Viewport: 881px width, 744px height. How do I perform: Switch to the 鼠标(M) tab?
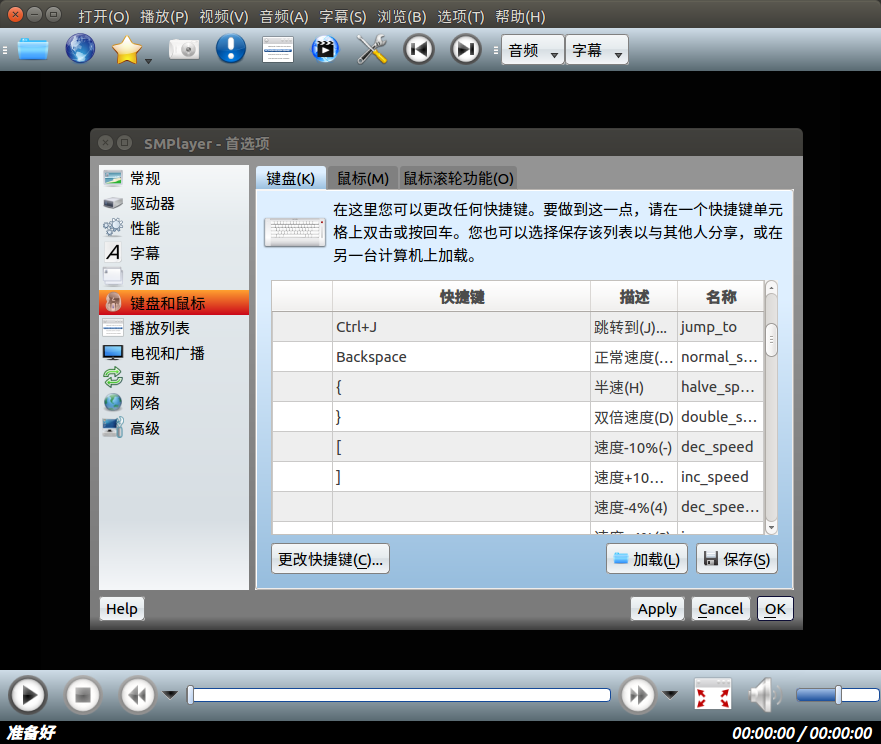(363, 179)
